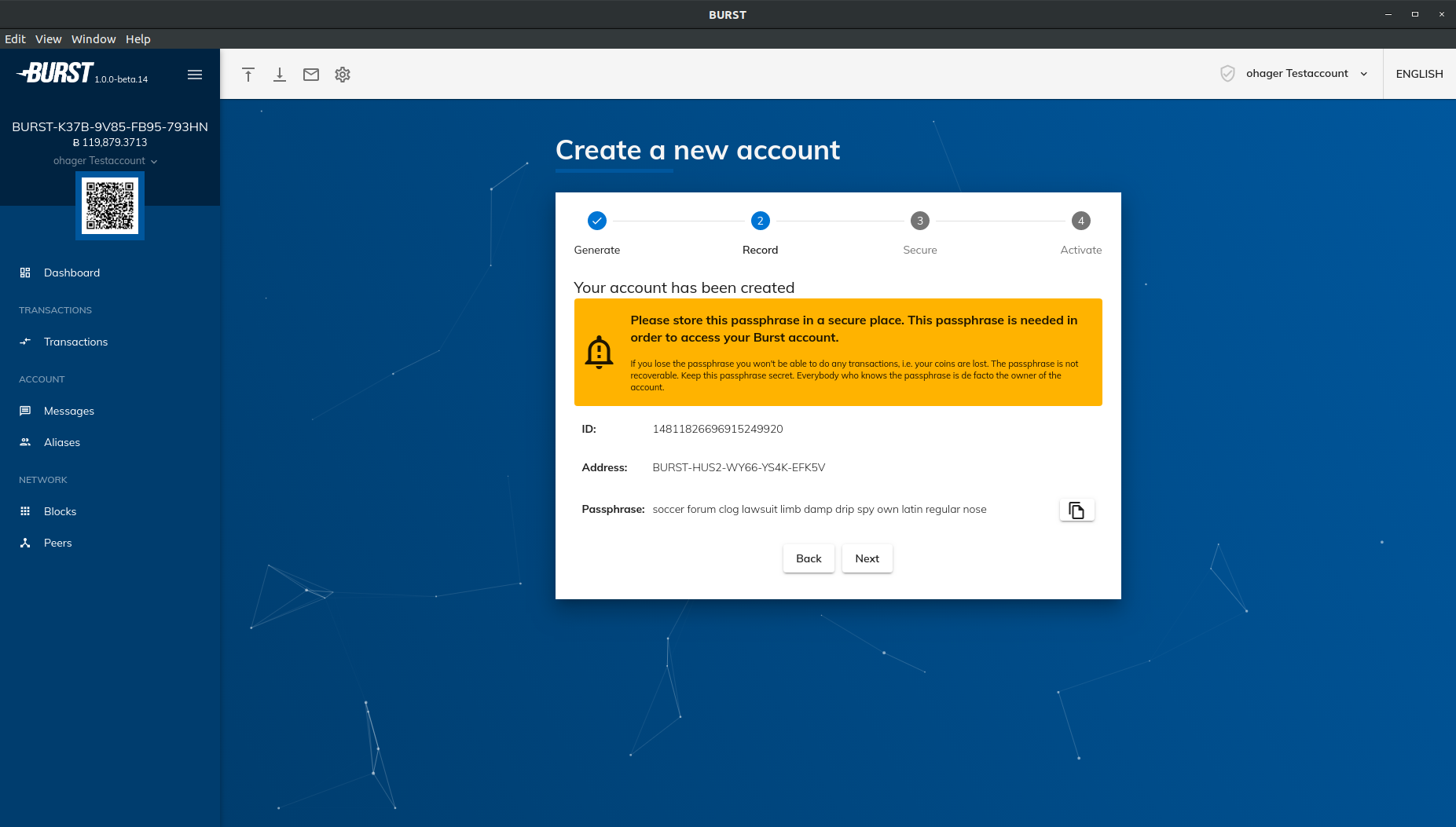Image resolution: width=1456 pixels, height=827 pixels.
Task: Open the Edit menu
Action: tap(15, 39)
